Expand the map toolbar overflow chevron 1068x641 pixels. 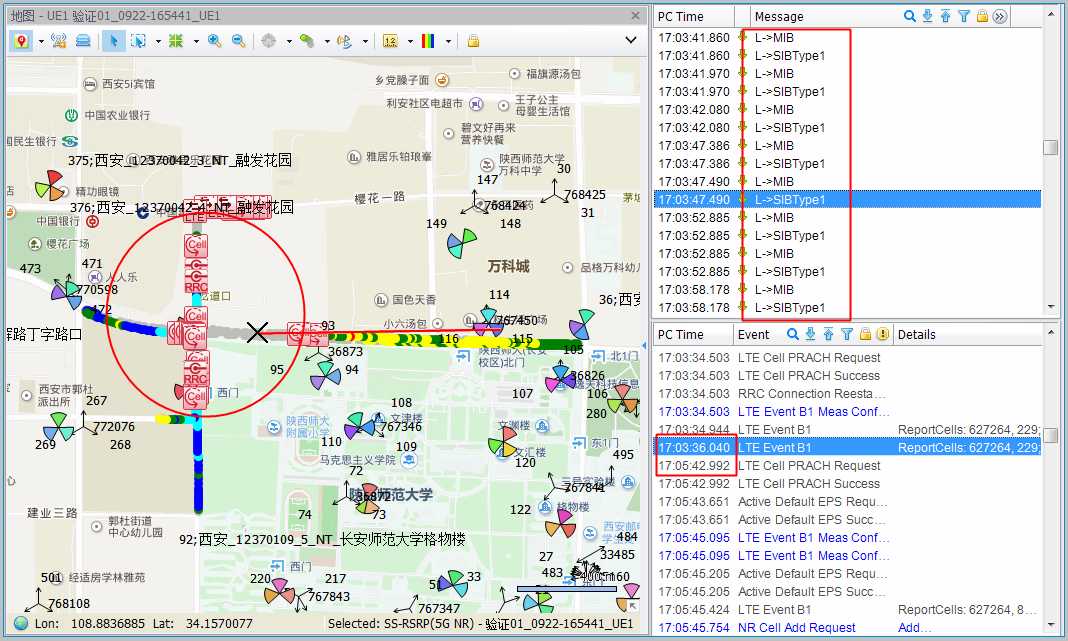pyautogui.click(x=631, y=40)
